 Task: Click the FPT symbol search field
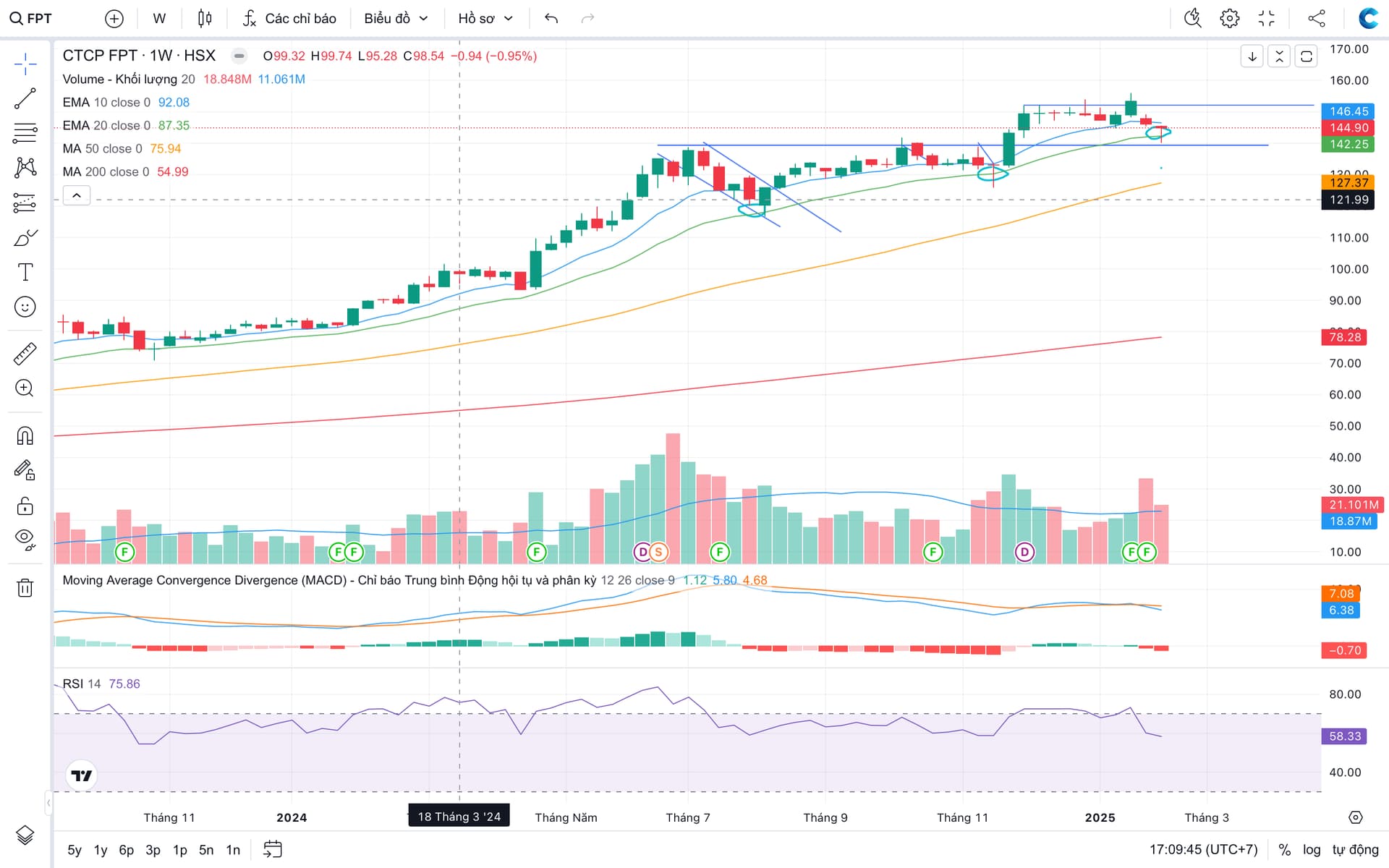click(32, 18)
